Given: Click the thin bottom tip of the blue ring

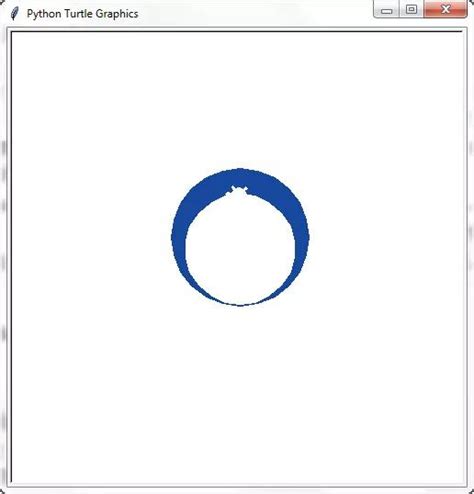Looking at the screenshot, I should pos(240,304).
